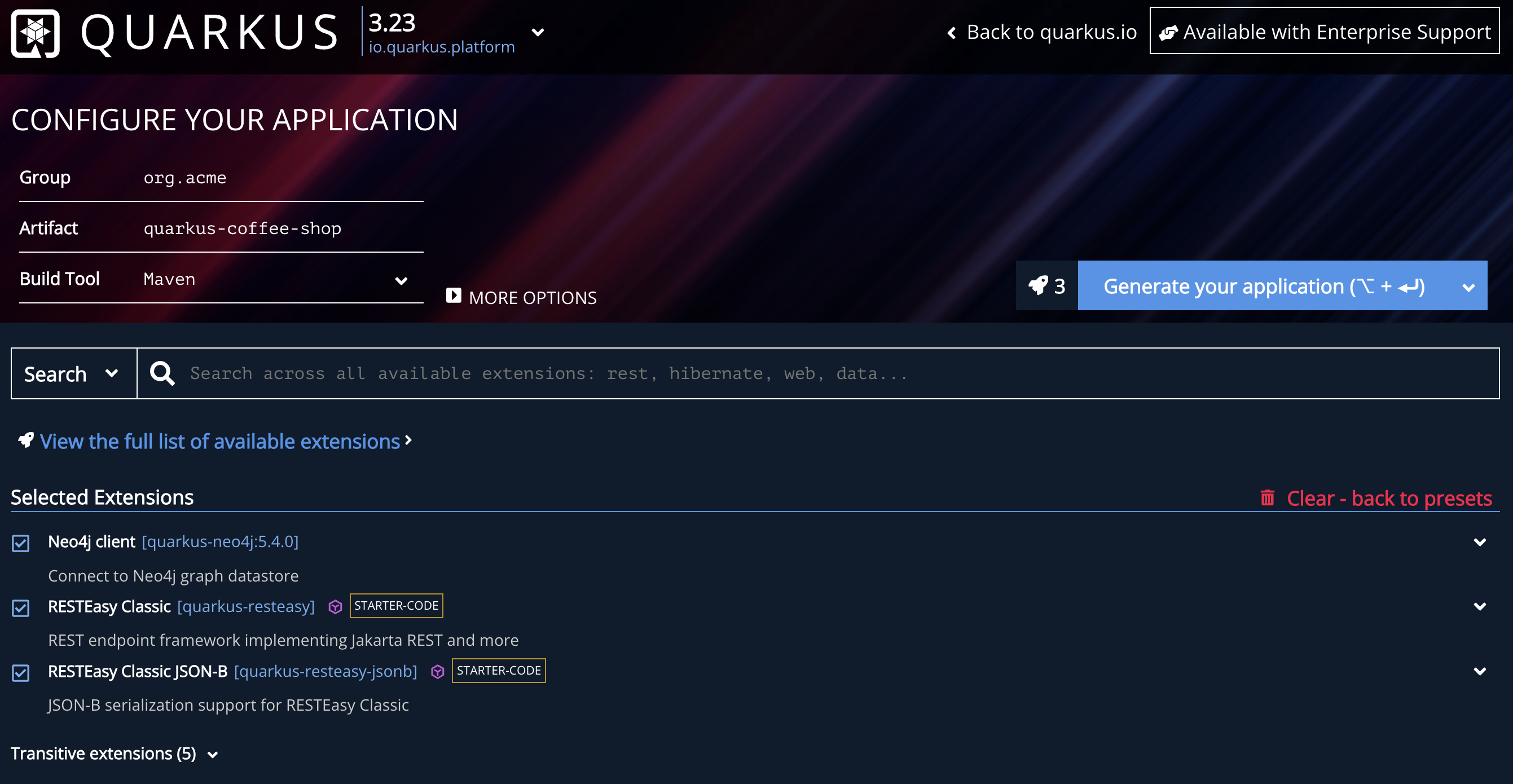Click 'Connect to Neo4j graph datastore' description

(x=173, y=575)
